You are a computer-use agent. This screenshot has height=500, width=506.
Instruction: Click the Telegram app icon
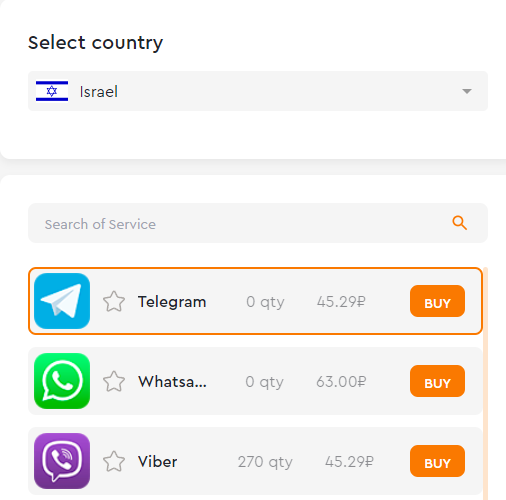[x=62, y=301]
